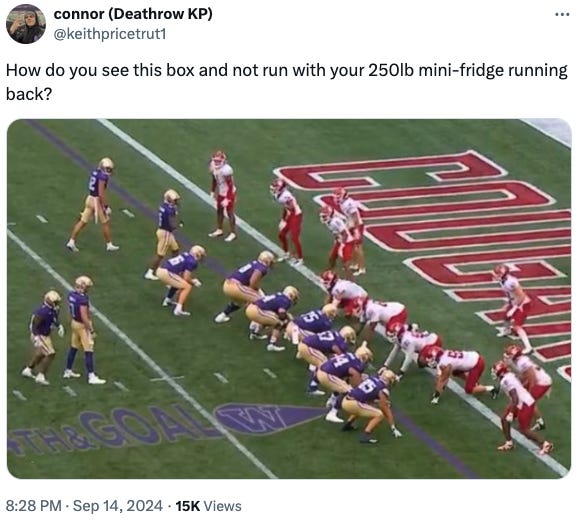The width and height of the screenshot is (582, 520).
Task: Select the tweet text about the box
Action: tap(287, 82)
